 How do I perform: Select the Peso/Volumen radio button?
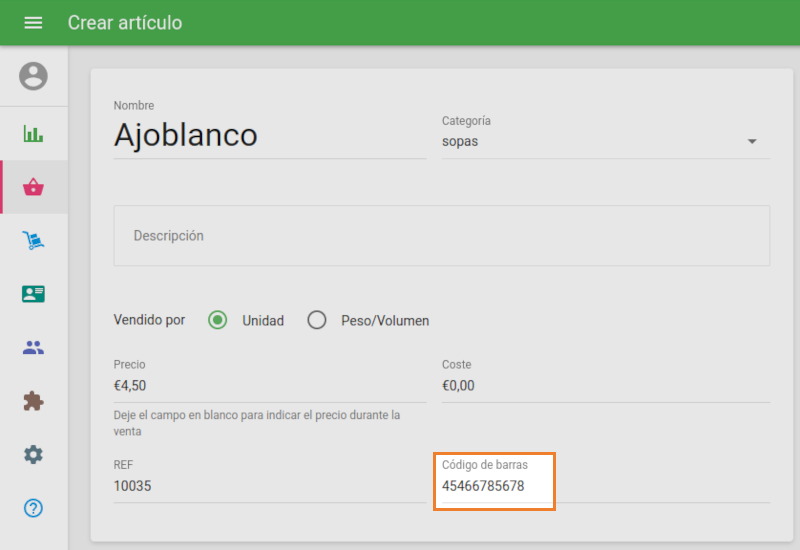pos(317,321)
